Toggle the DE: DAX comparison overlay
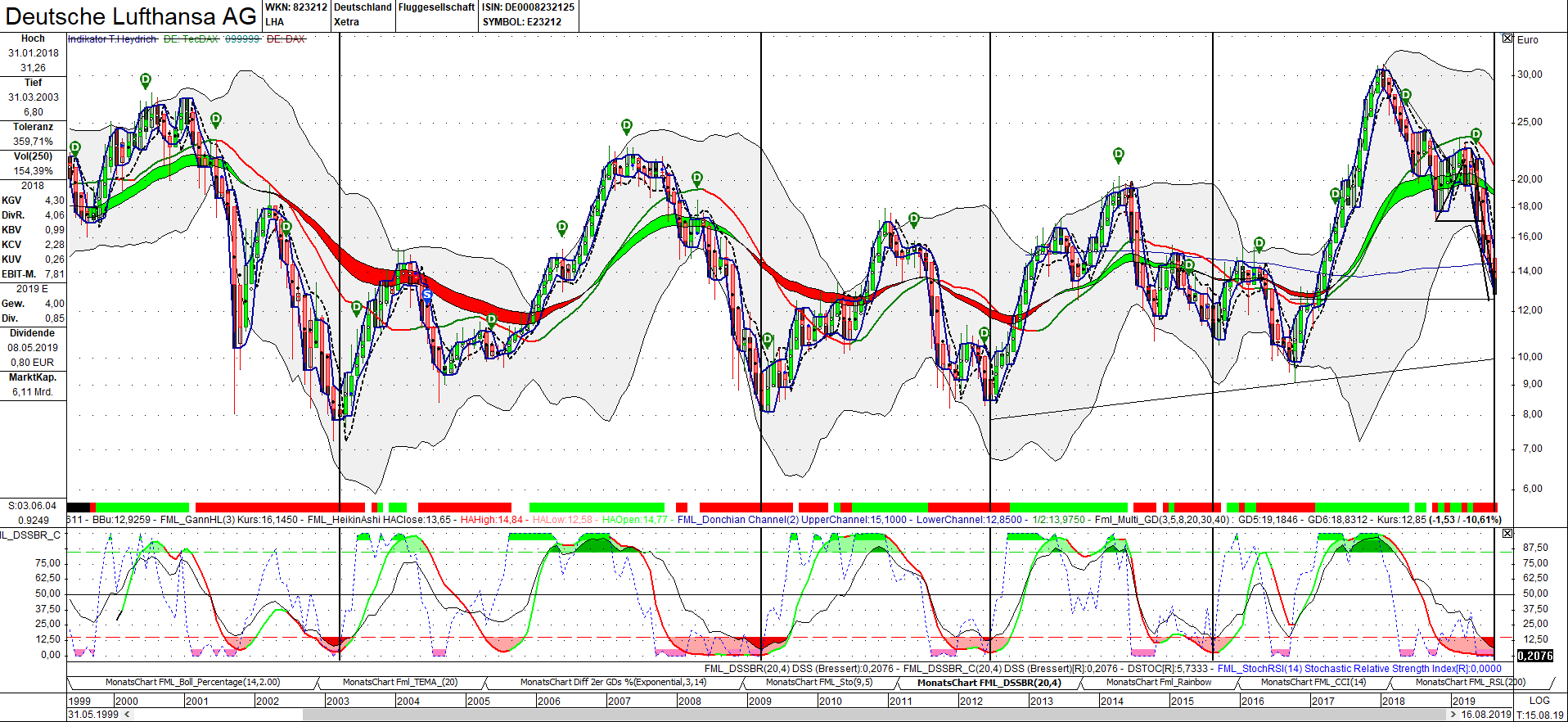This screenshot has height=722, width=1568. click(x=286, y=39)
